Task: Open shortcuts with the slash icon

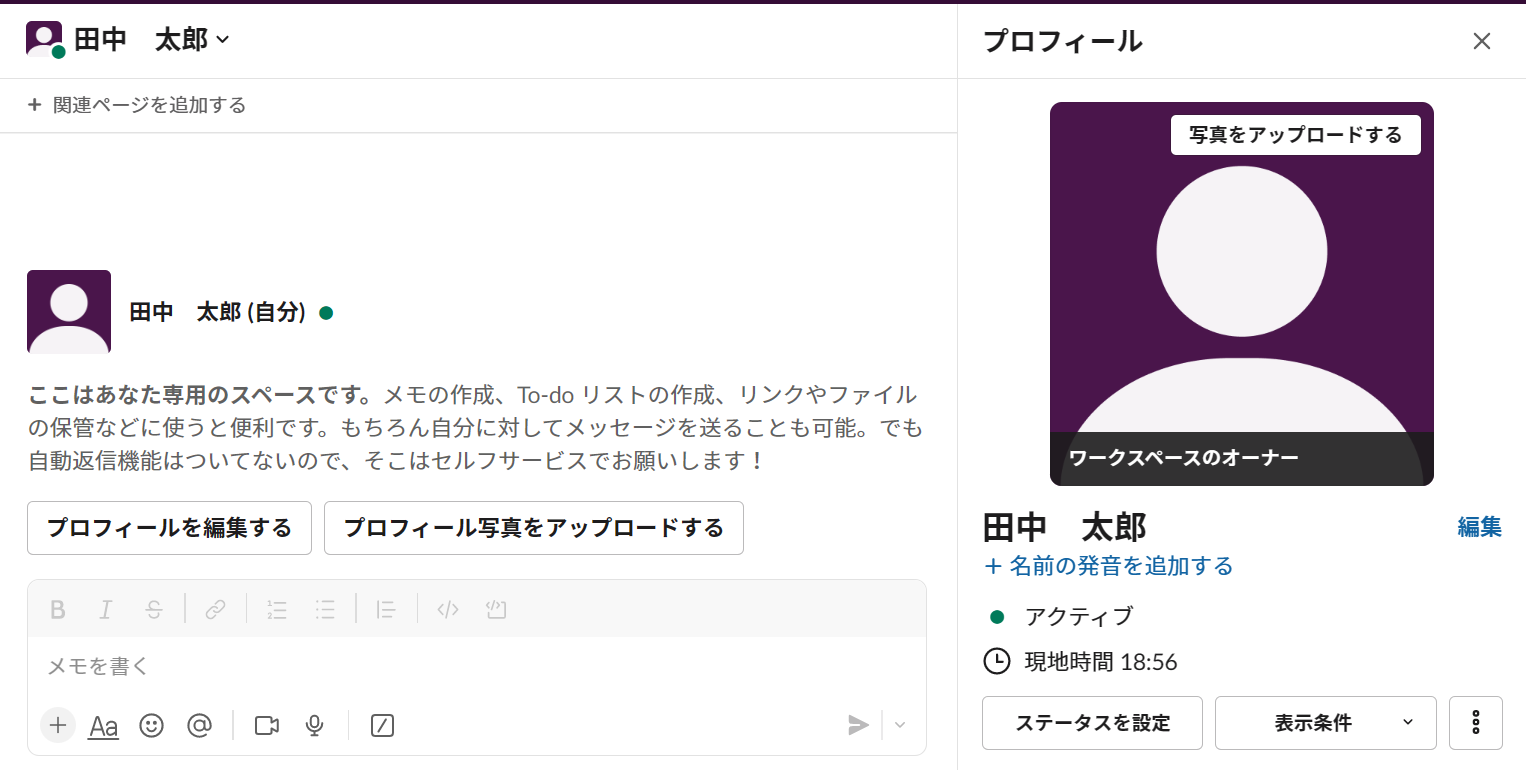Action: (381, 726)
